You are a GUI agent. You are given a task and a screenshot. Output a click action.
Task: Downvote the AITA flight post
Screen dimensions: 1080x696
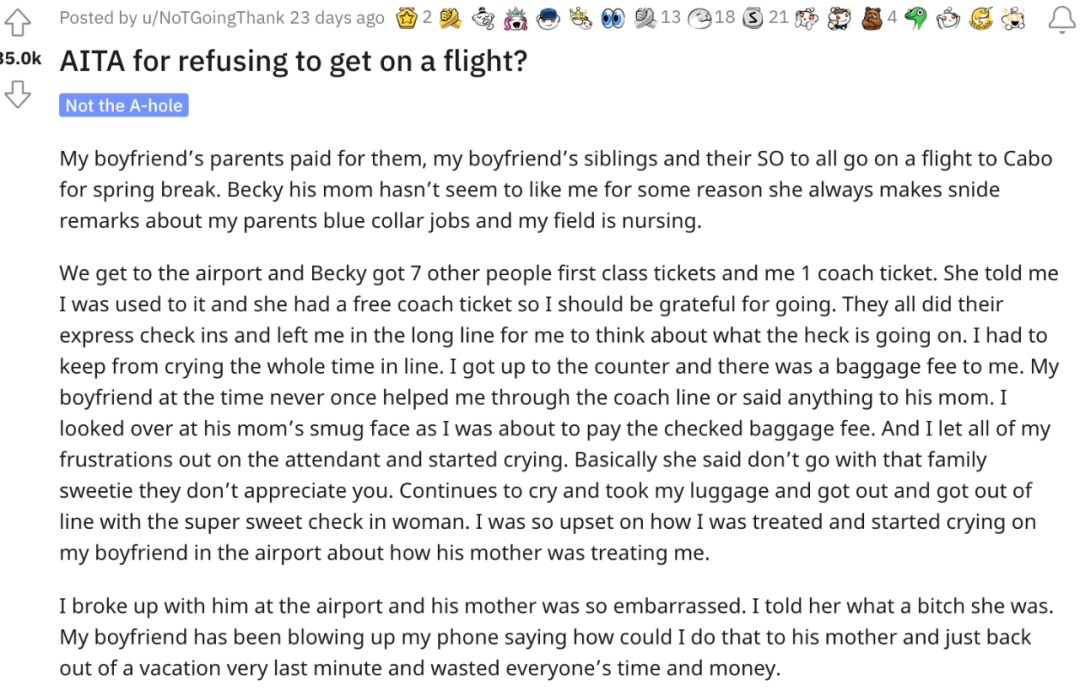point(17,94)
